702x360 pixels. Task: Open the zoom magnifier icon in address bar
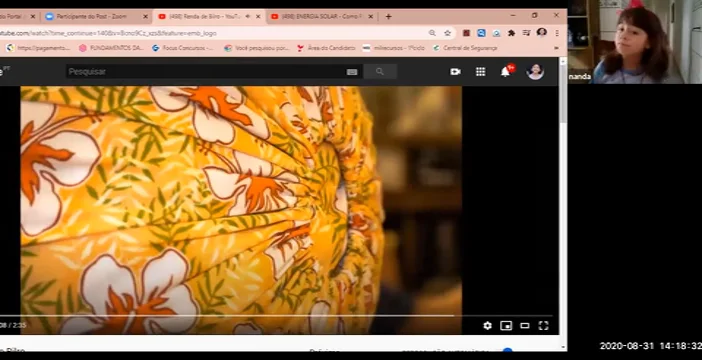tap(432, 33)
